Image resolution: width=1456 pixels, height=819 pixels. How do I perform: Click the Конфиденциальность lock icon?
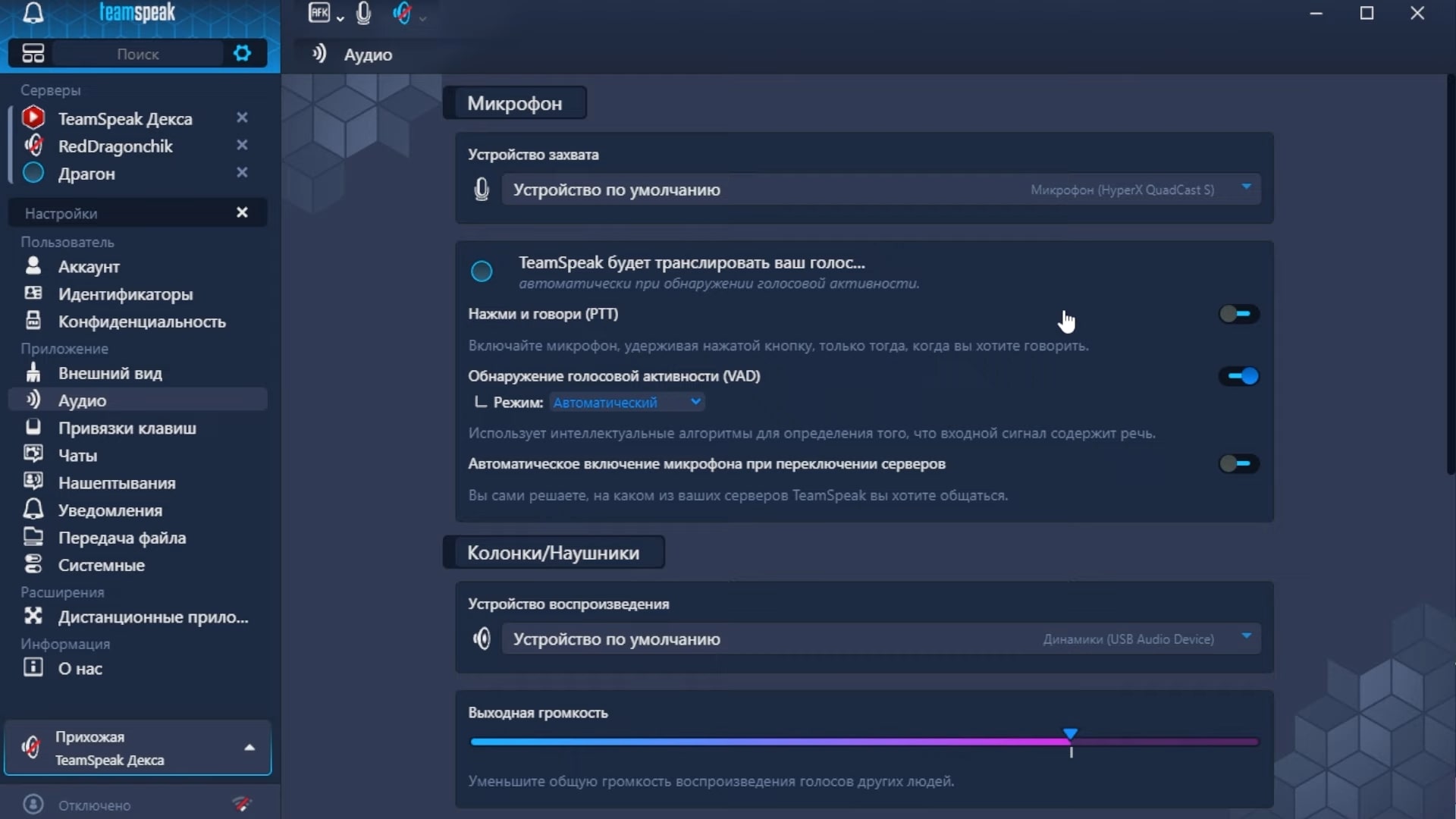(33, 320)
